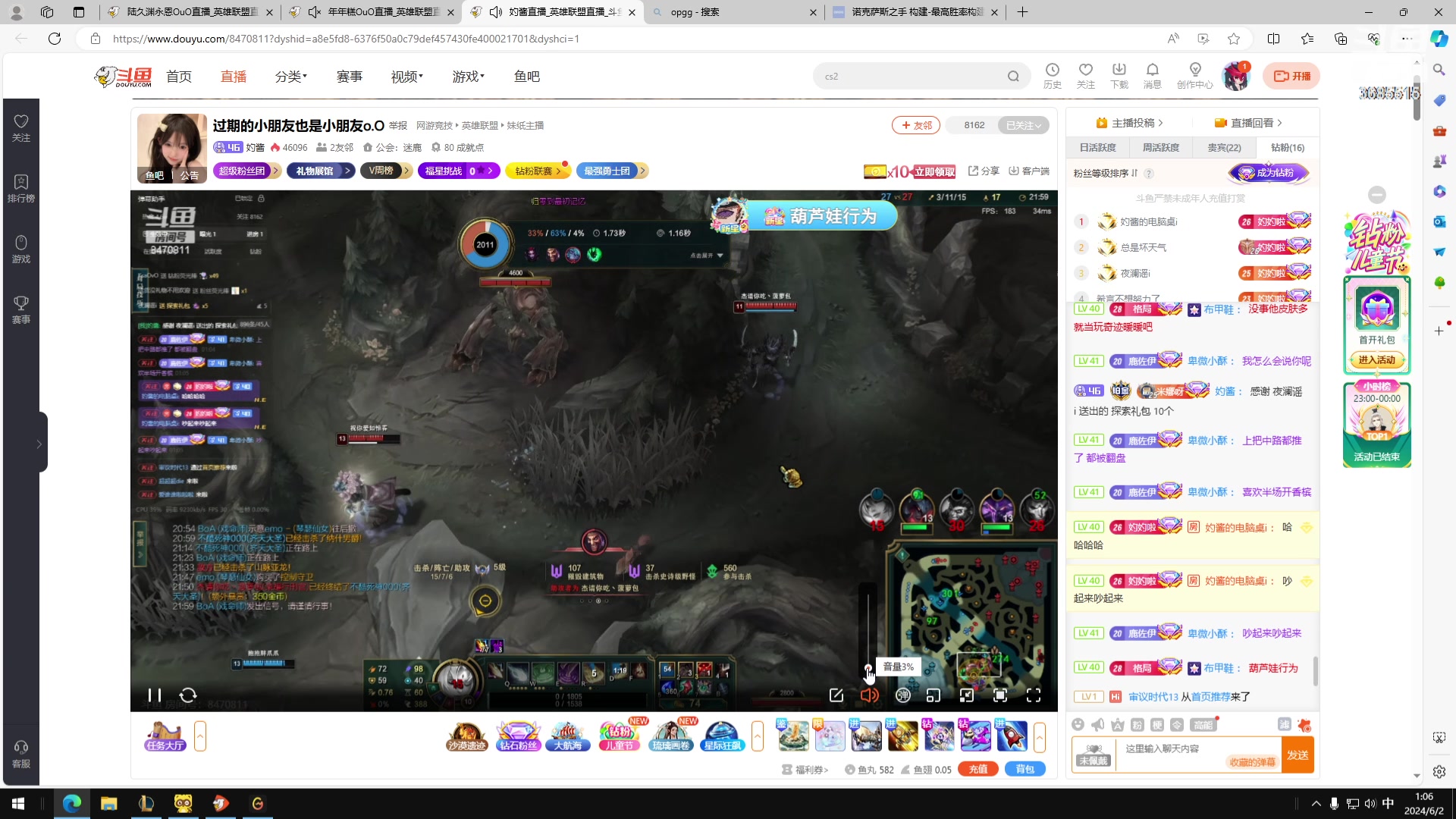Viewport: 1456px width, 819px height.
Task: Open picture-in-picture mini window mode
Action: pos(967,695)
